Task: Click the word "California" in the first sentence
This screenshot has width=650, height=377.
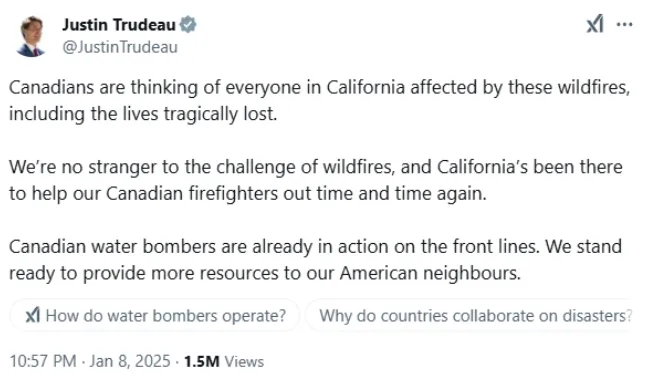Action: pos(366,87)
